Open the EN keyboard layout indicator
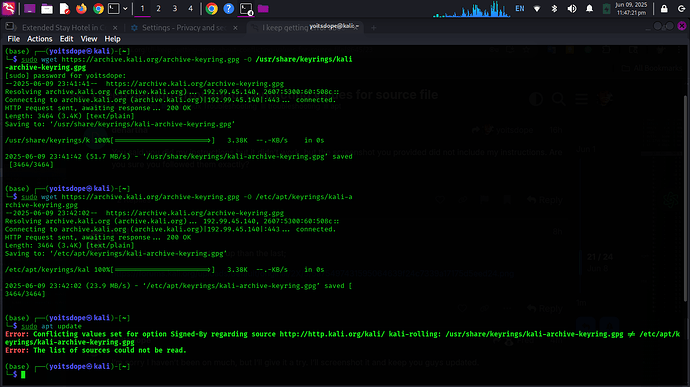690x387 pixels. pos(520,8)
